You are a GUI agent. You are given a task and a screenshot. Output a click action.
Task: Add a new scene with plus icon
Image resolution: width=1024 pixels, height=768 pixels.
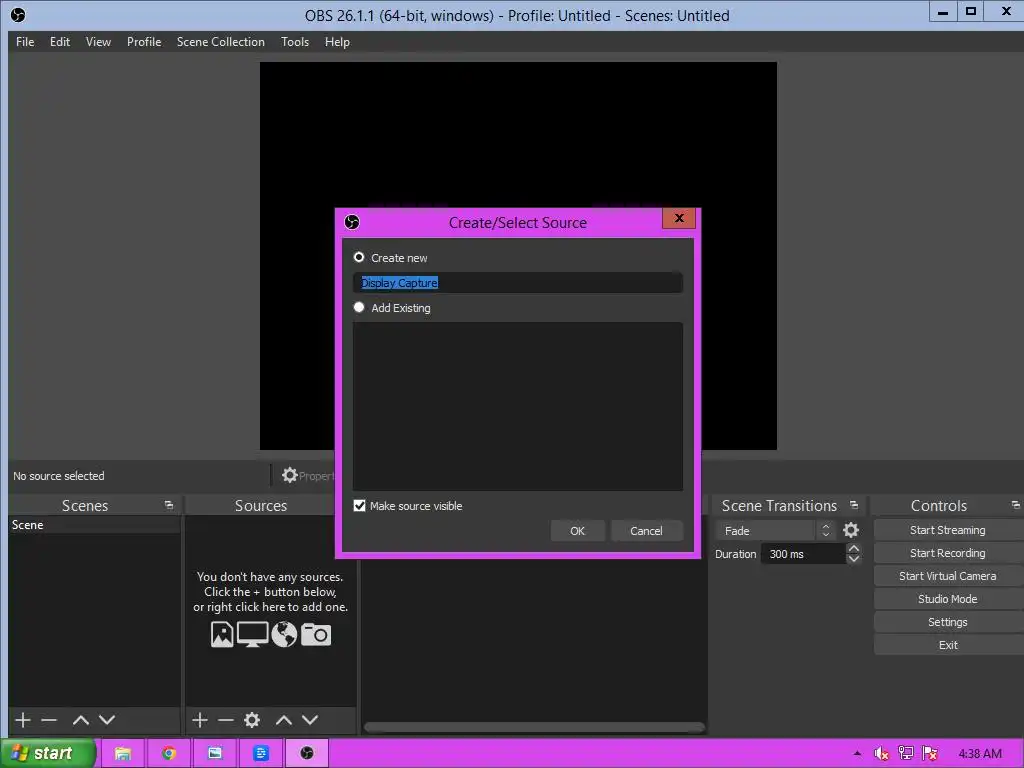(x=23, y=720)
